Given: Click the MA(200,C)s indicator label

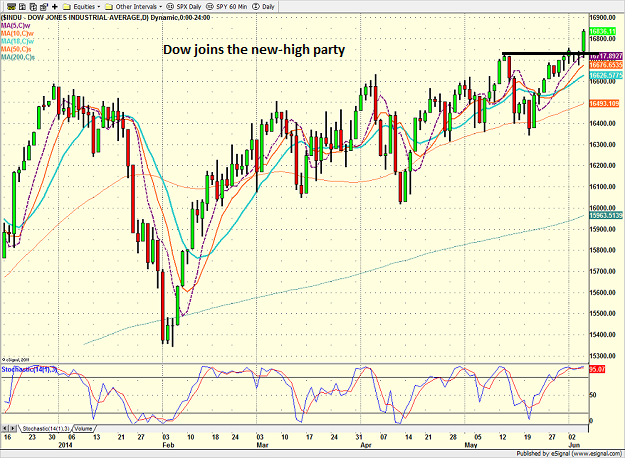Looking at the screenshot, I should tap(18, 57).
